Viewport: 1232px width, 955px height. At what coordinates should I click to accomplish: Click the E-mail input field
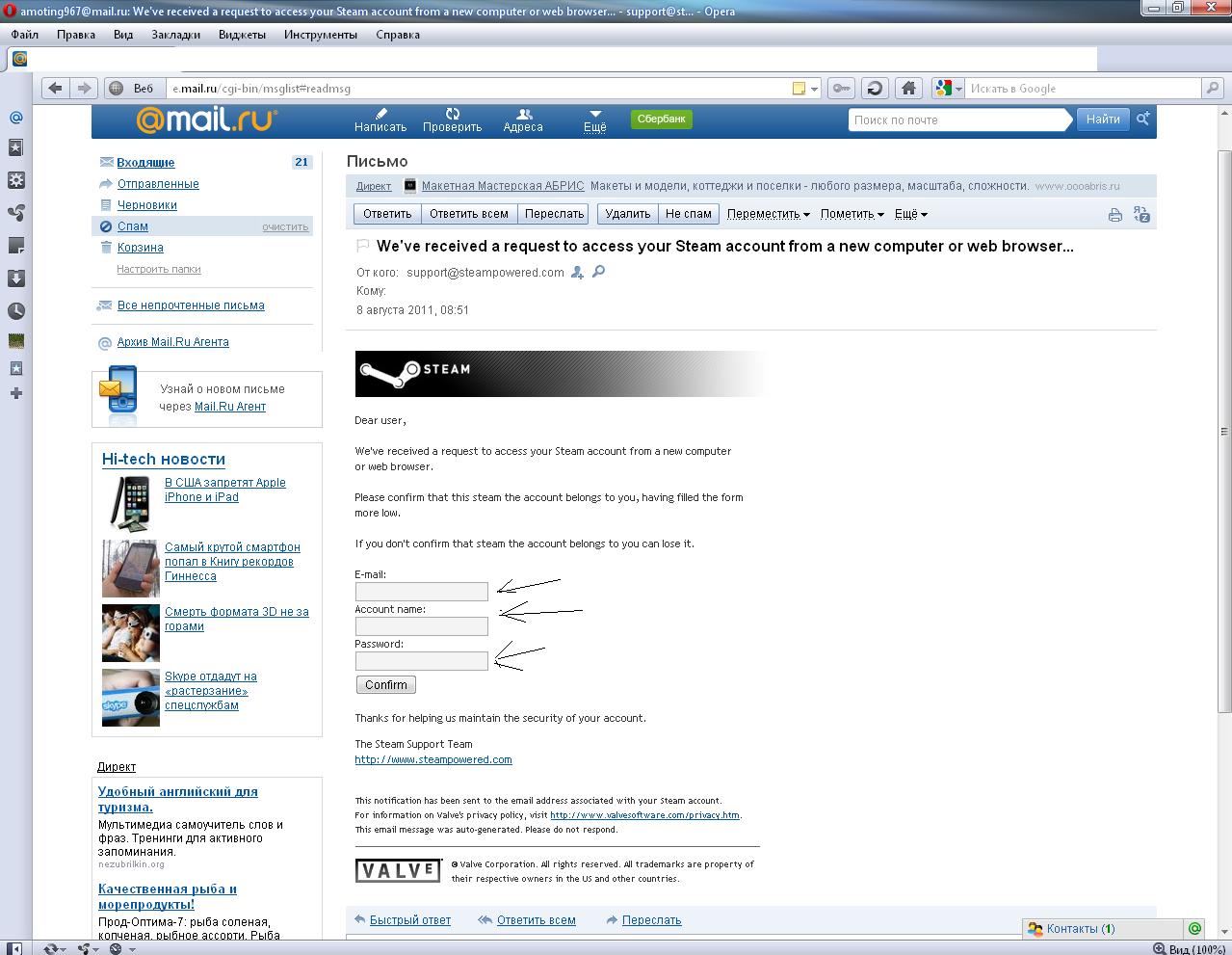[x=422, y=592]
